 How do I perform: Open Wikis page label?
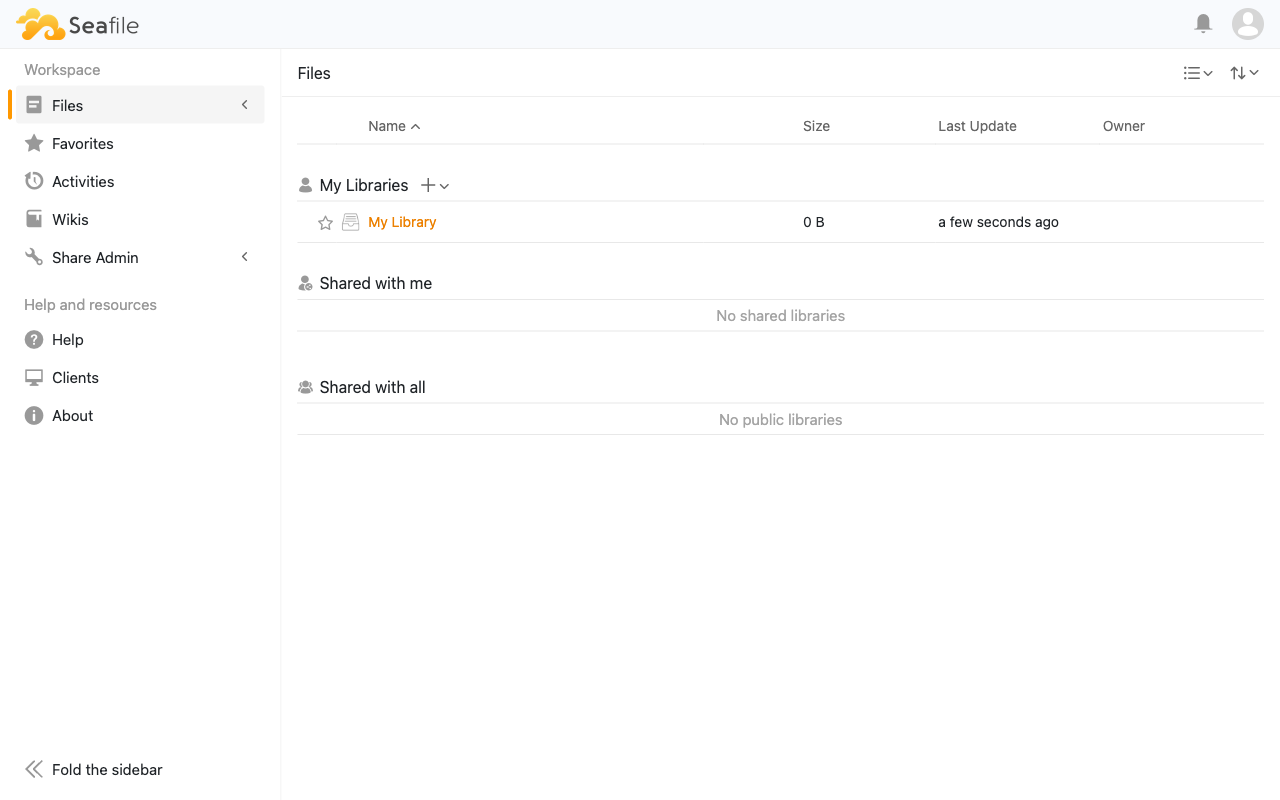70,219
